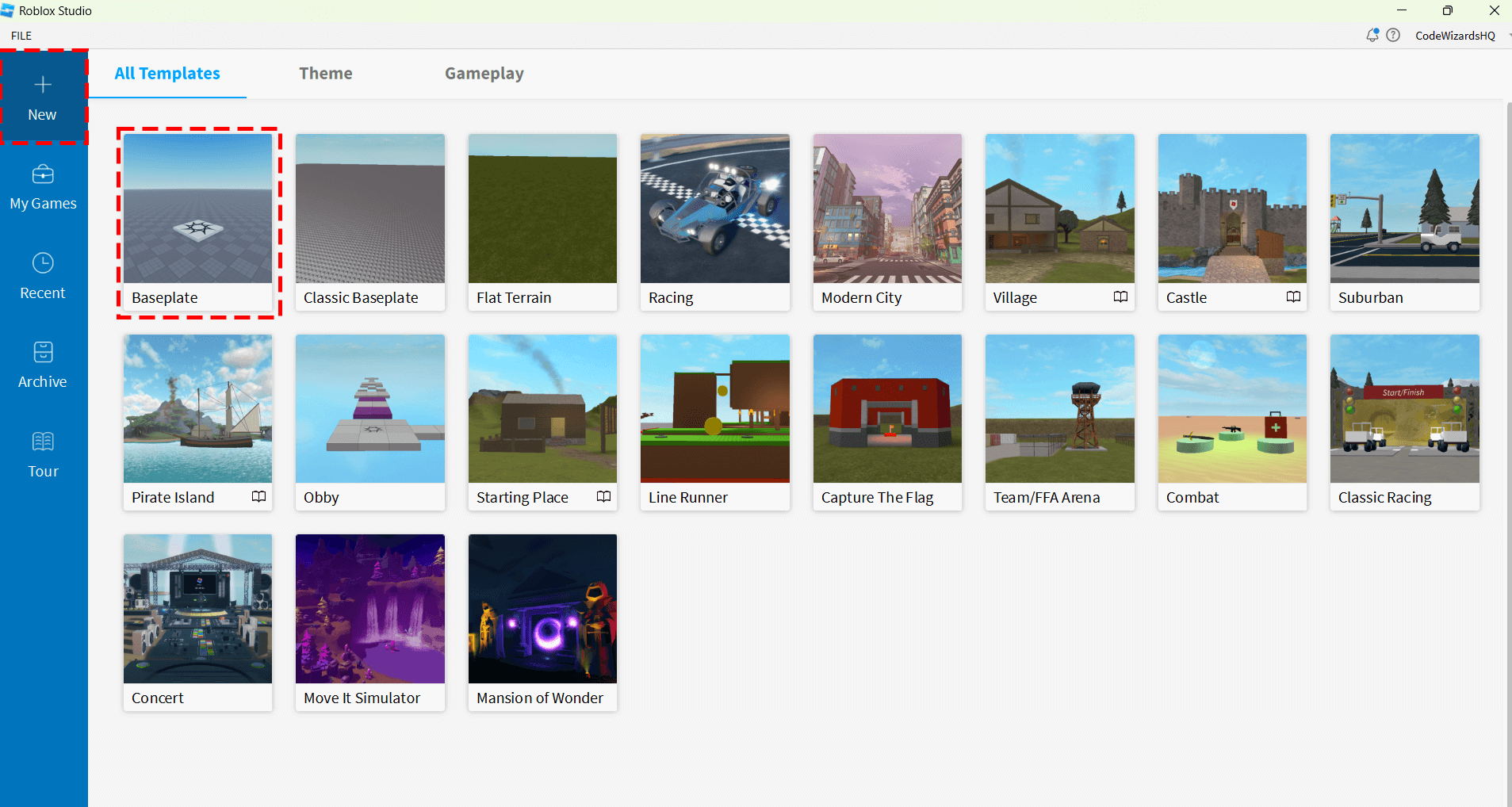The image size is (1512, 807).
Task: Select the Recent icon in sidebar
Action: (x=43, y=274)
